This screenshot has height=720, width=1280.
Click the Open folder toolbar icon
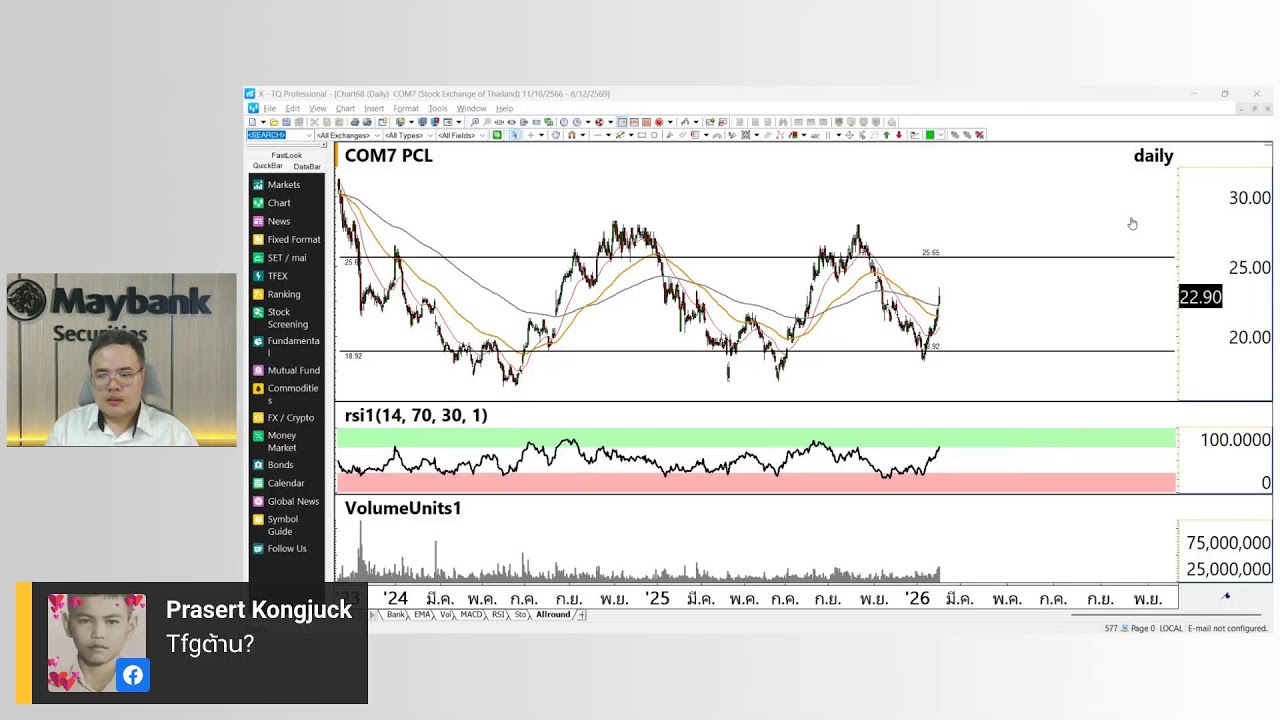click(272, 122)
